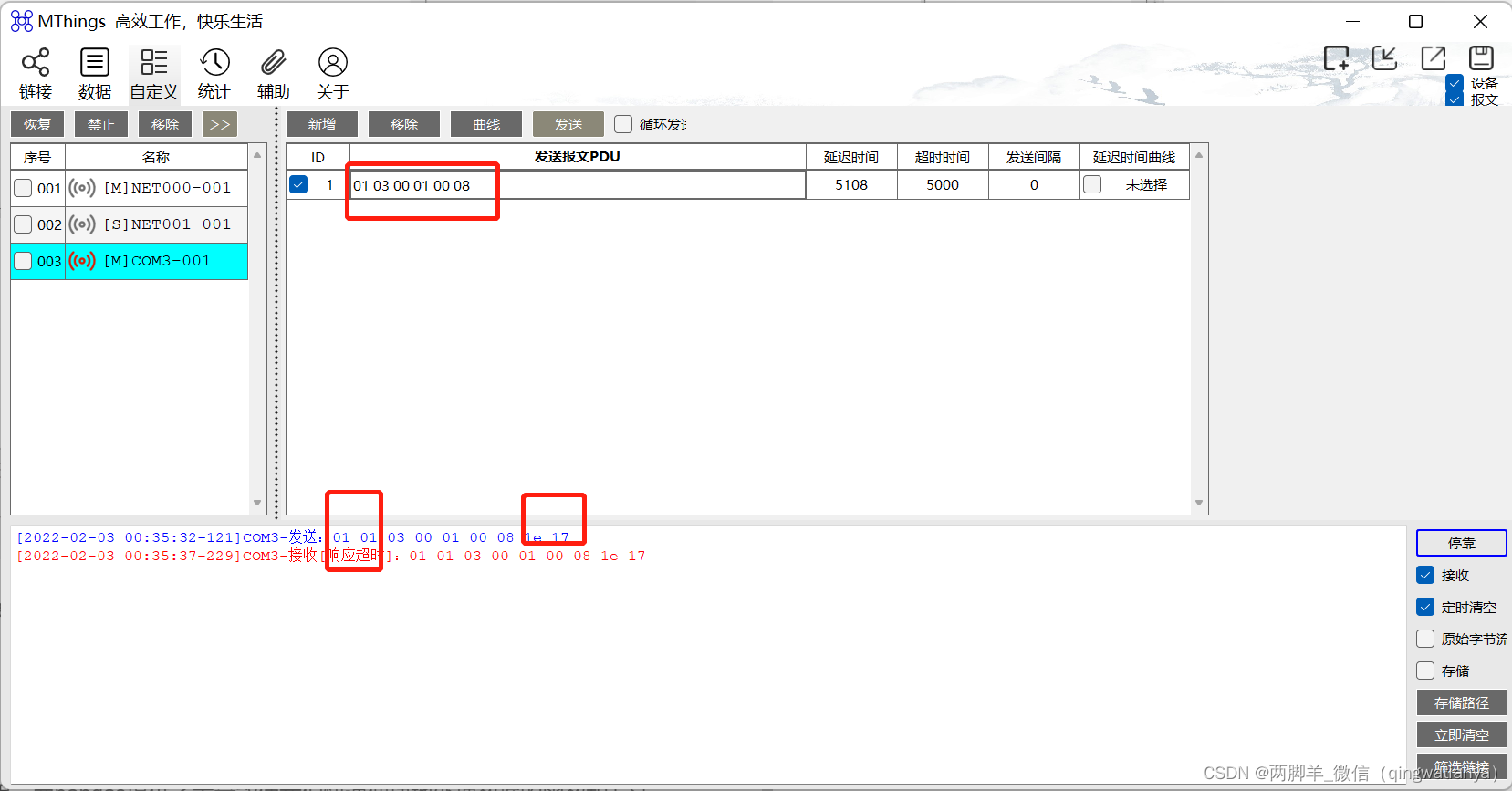This screenshot has height=791, width=1512.
Task: Click the import arrow icon at top right
Action: pos(1385,58)
